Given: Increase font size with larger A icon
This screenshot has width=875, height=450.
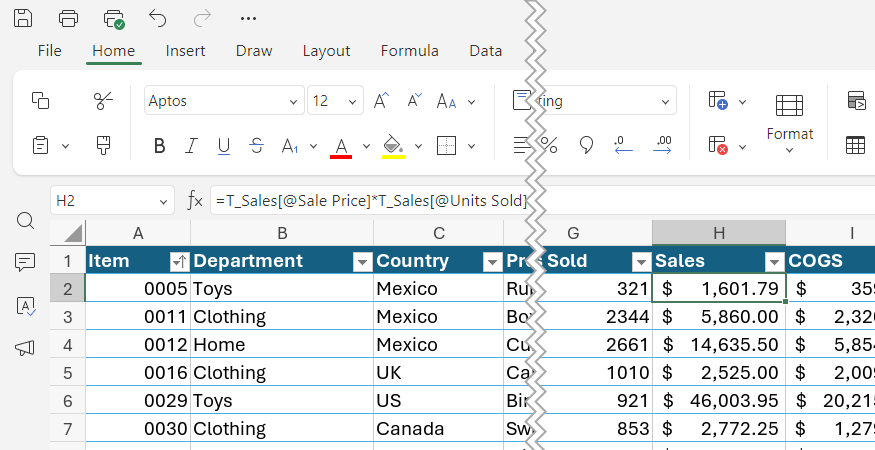Looking at the screenshot, I should pos(382,100).
